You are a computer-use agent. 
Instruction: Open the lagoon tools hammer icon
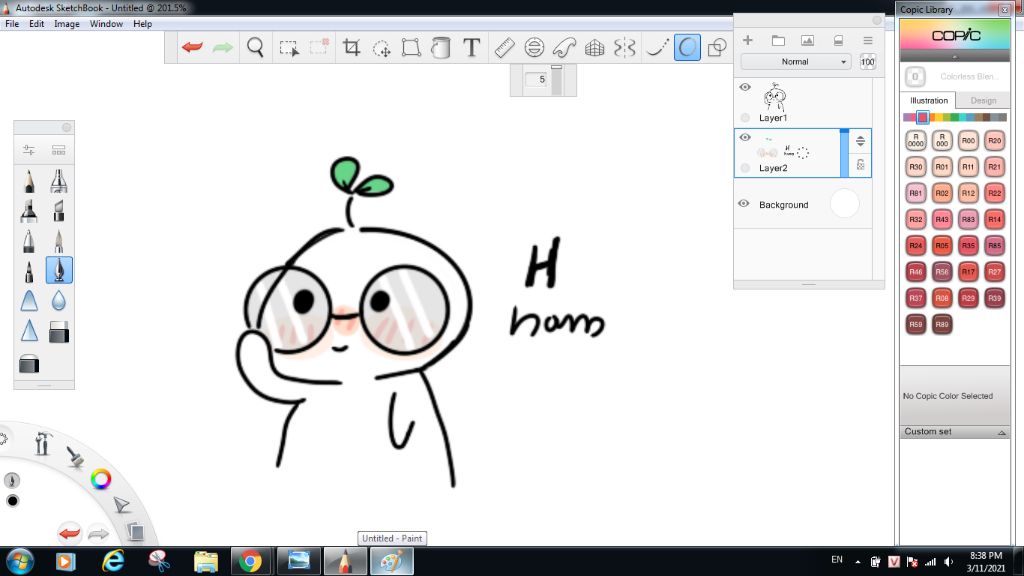43,443
